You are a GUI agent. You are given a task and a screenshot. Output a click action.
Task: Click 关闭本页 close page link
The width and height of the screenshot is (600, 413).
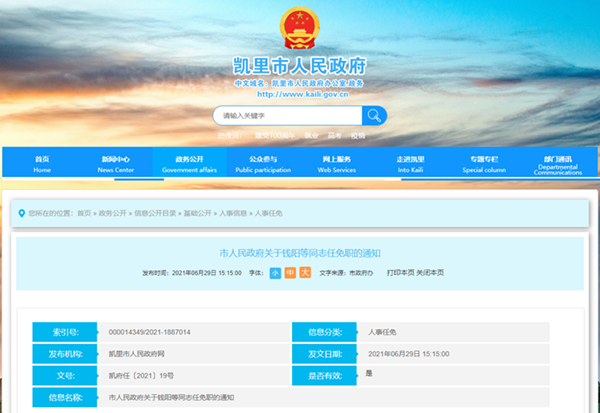(430, 272)
